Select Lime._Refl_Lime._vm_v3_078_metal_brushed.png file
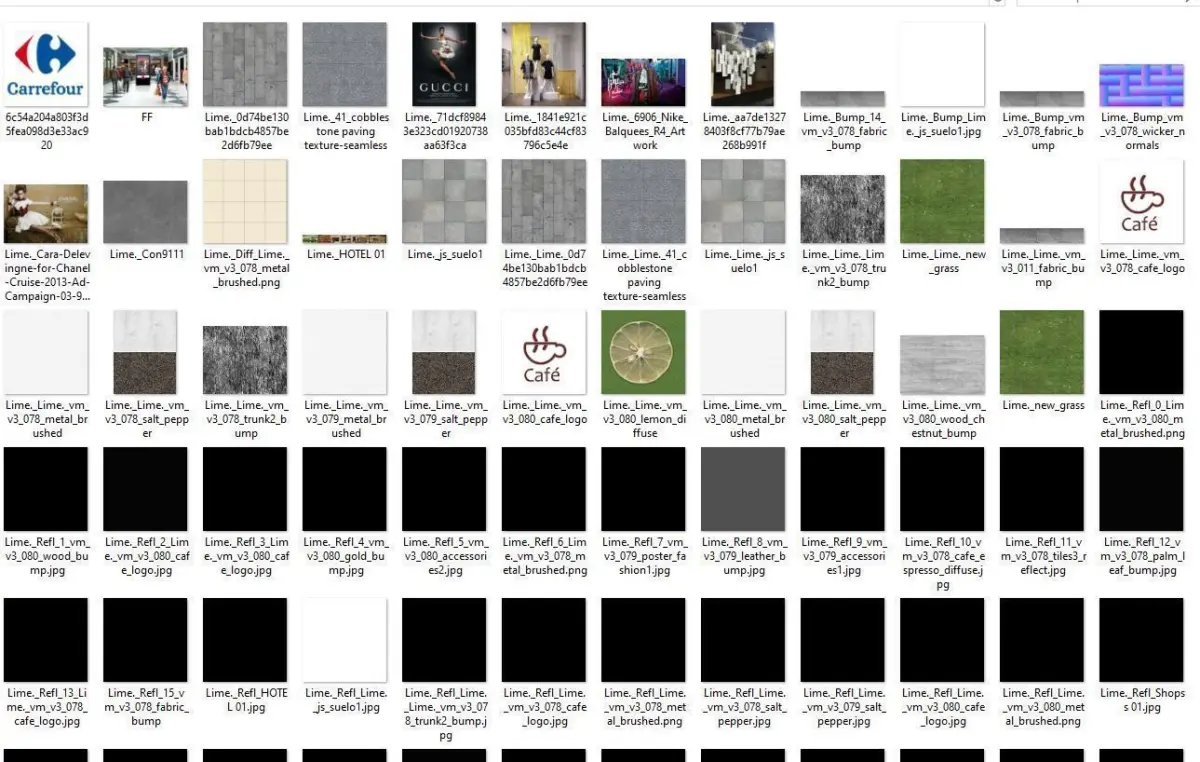1200x762 pixels. point(644,640)
